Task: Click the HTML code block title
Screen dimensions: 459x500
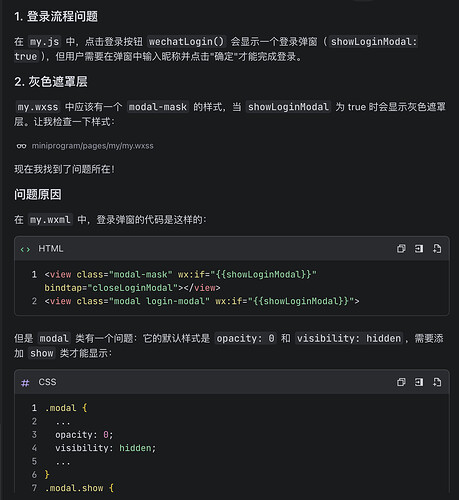Action: pos(51,249)
